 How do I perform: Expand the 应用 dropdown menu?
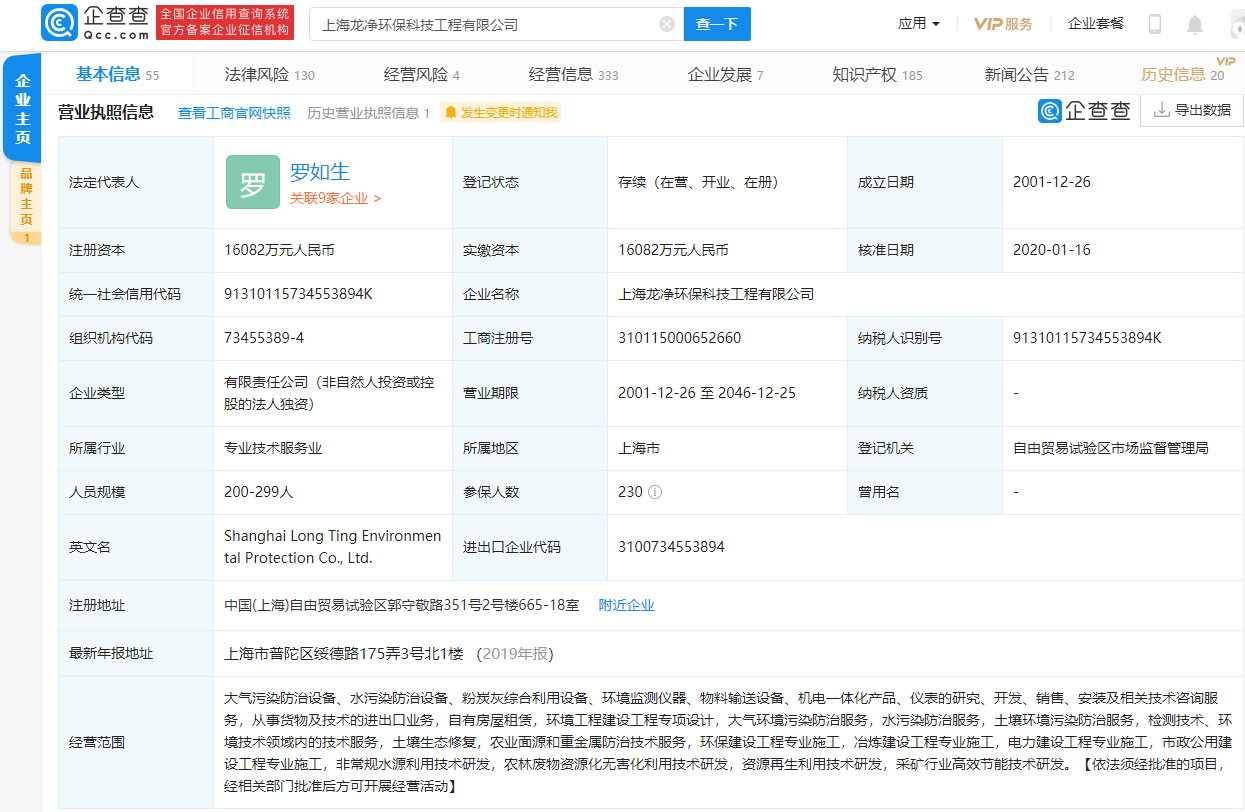coord(919,24)
